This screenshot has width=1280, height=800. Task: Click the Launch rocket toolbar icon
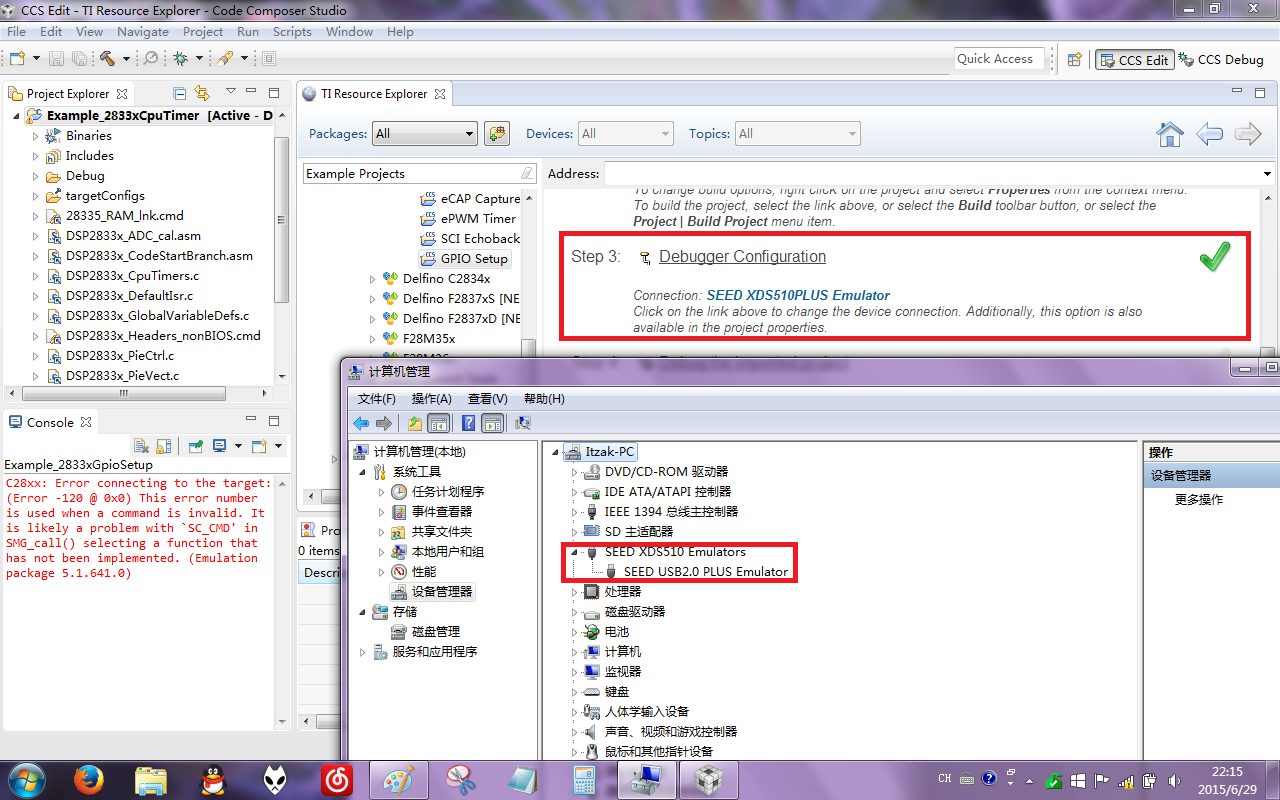[227, 59]
